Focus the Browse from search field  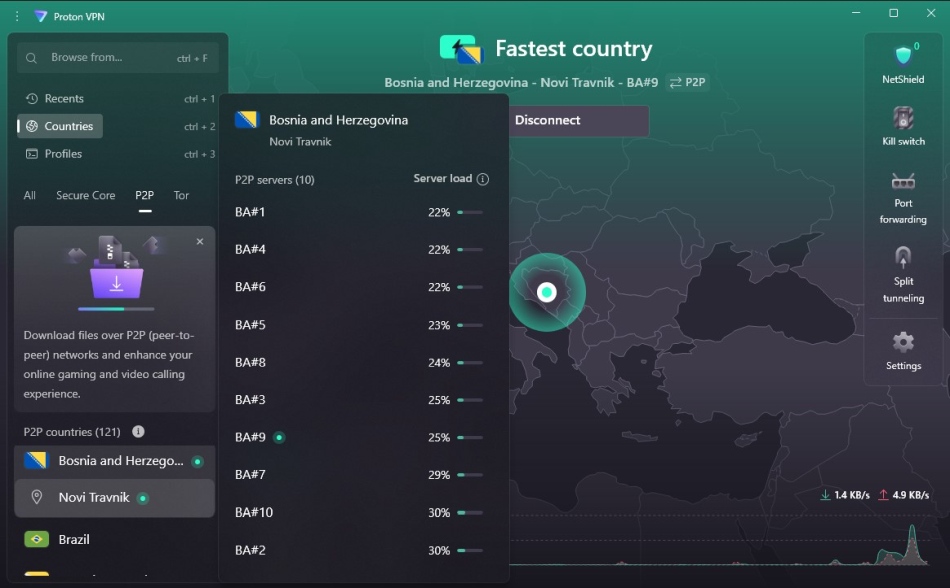tap(118, 58)
